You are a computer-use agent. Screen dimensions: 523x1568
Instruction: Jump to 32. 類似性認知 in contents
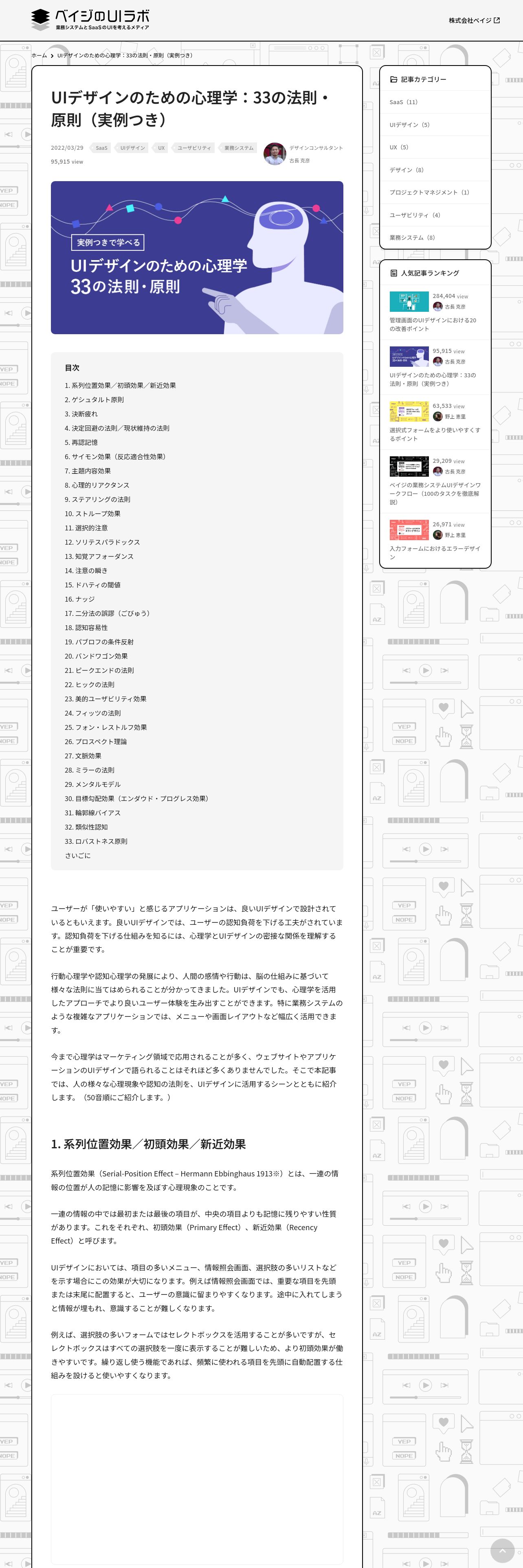(x=86, y=827)
